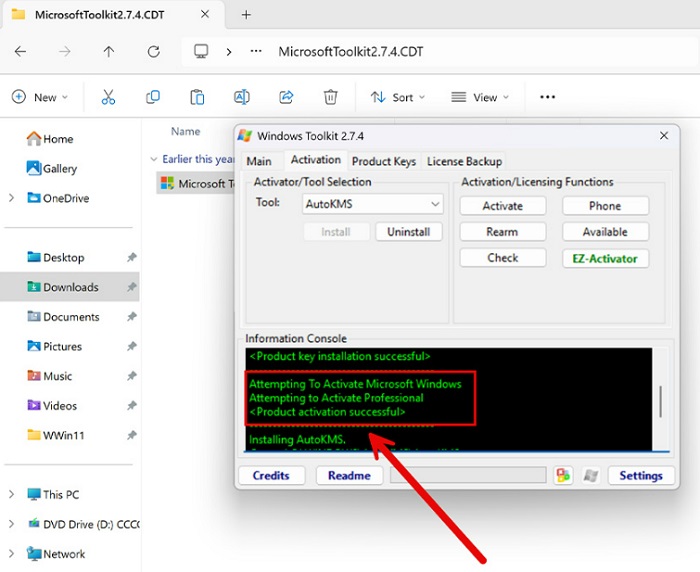Click the Uninstall button
700x572 pixels.
[x=408, y=232]
